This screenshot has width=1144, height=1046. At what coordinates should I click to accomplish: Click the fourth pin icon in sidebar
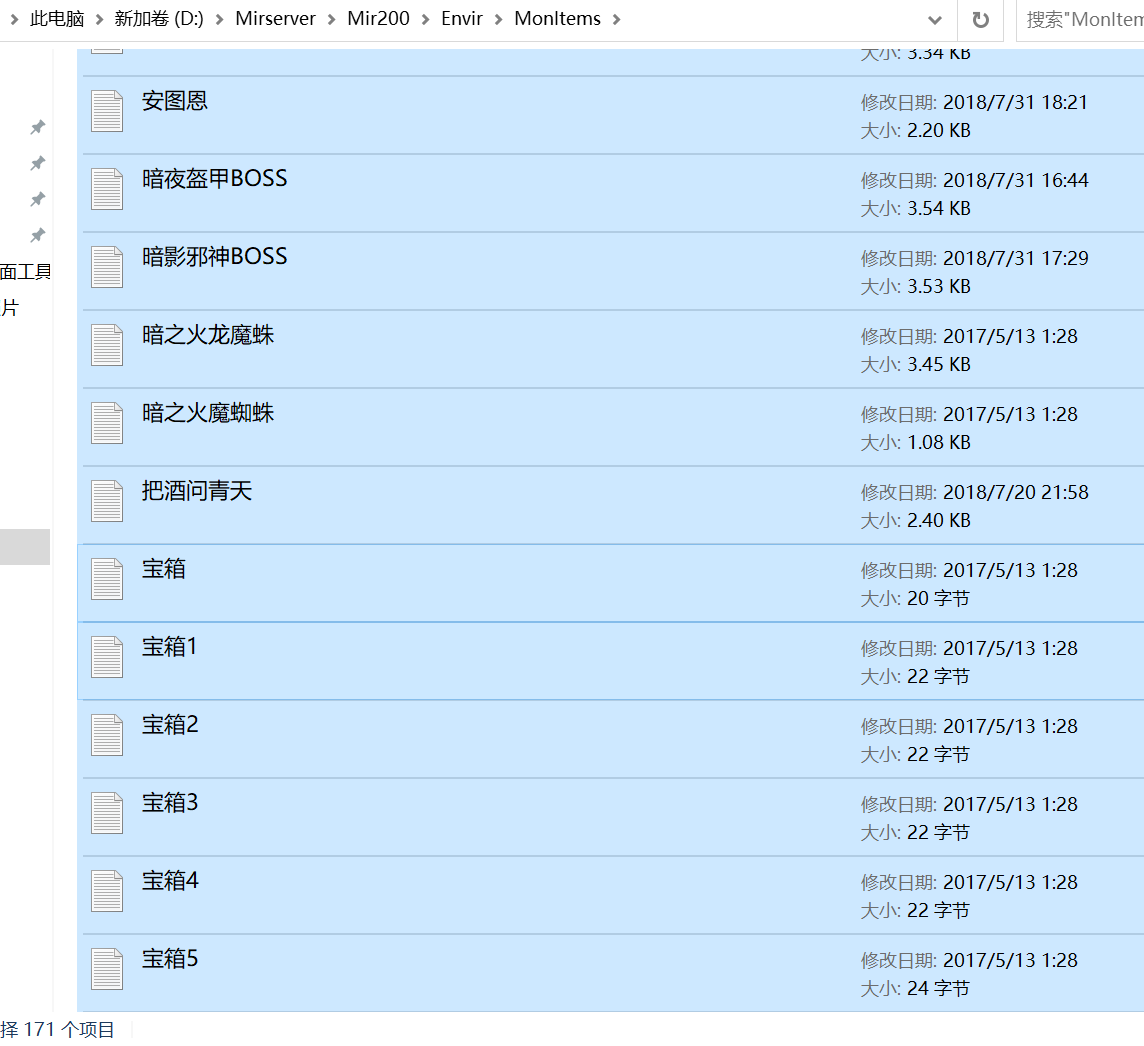coord(37,235)
